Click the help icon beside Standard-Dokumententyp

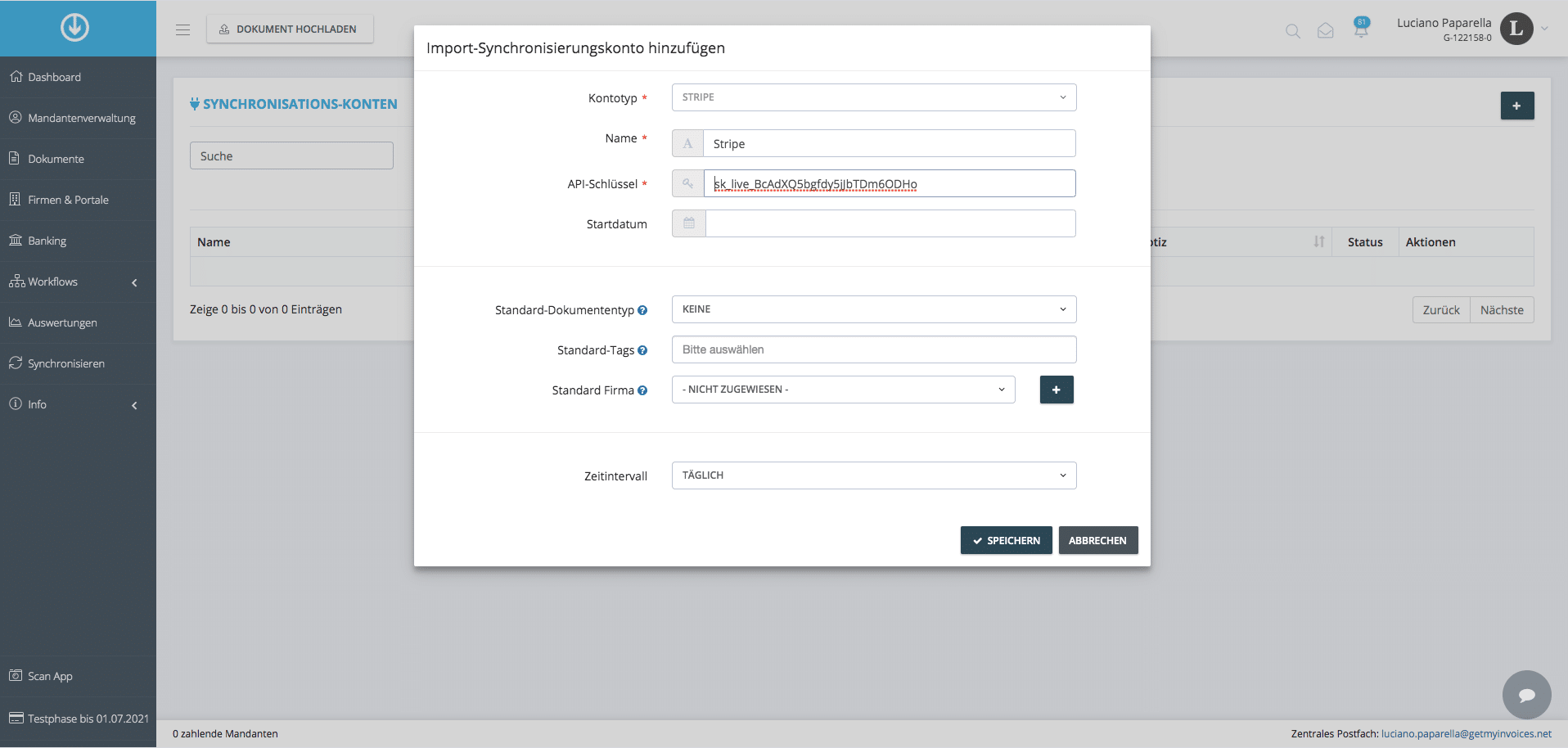(642, 310)
